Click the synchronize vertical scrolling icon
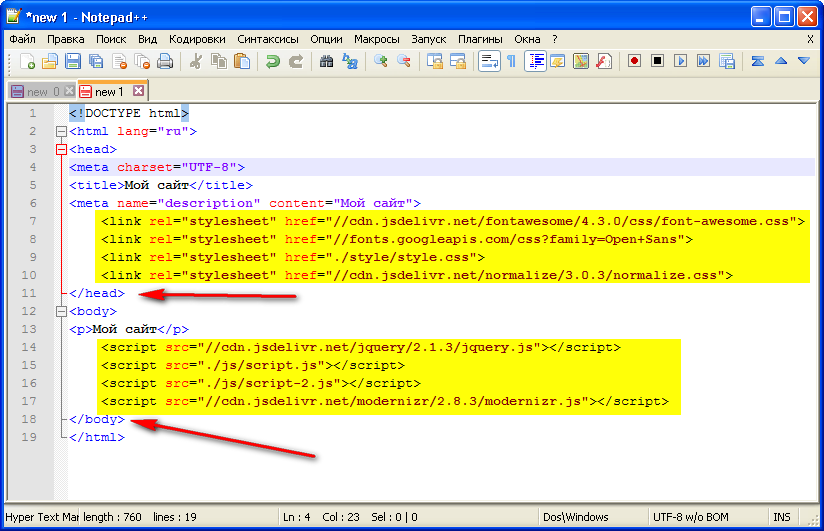The image size is (824, 531). click(435, 62)
